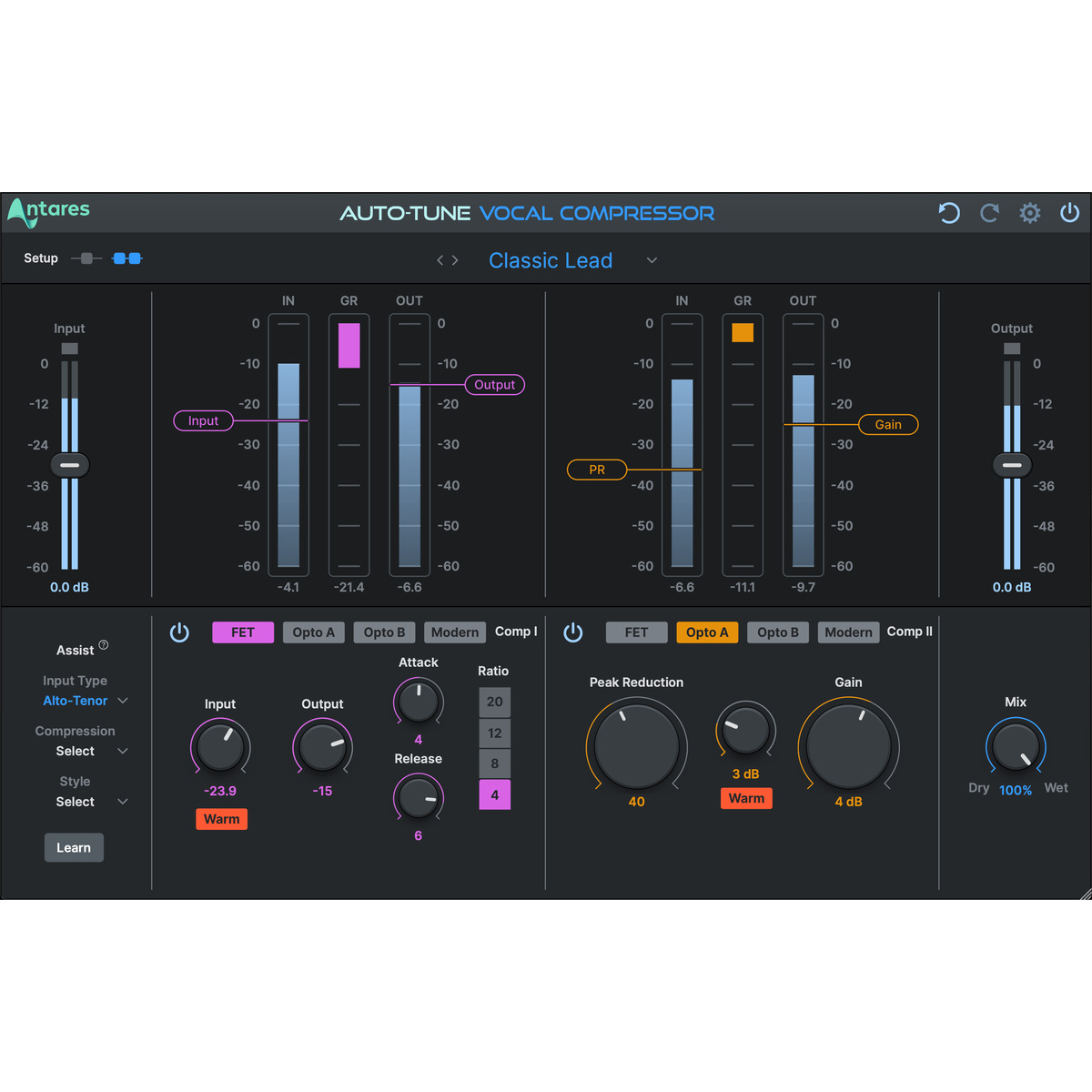This screenshot has width=1092, height=1092.
Task: Click the Attack knob
Action: 419,702
